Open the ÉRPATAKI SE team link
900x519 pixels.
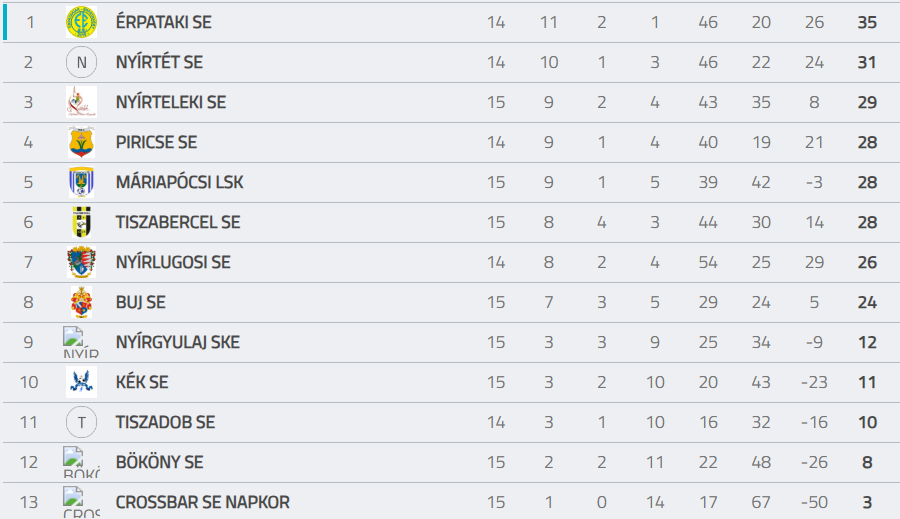[164, 22]
